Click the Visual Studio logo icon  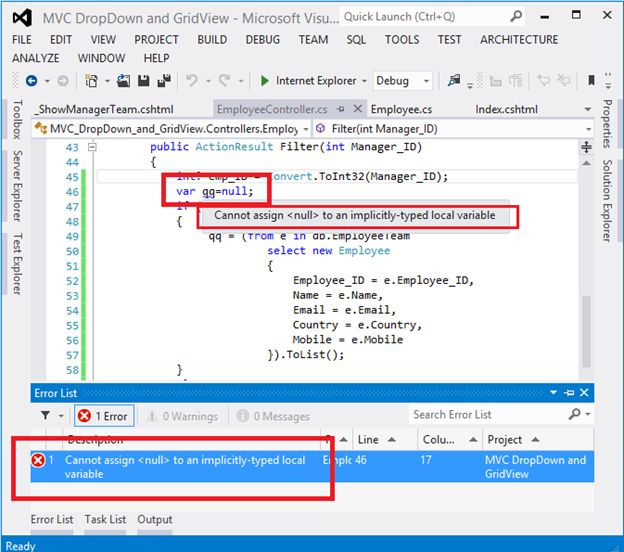point(22,18)
